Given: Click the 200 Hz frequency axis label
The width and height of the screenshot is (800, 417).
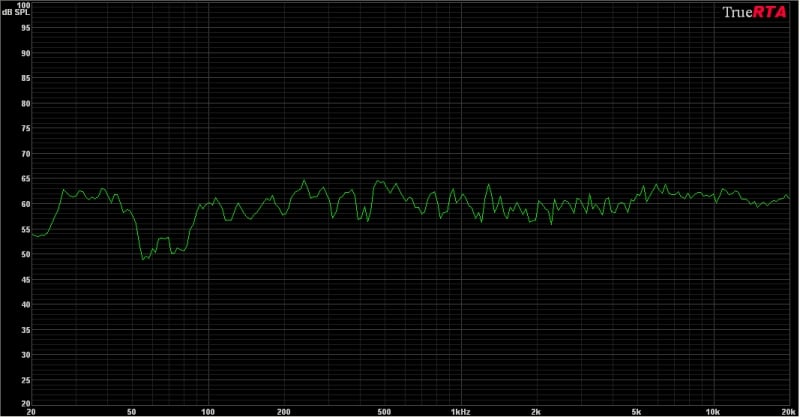Looking at the screenshot, I should 283,411.
